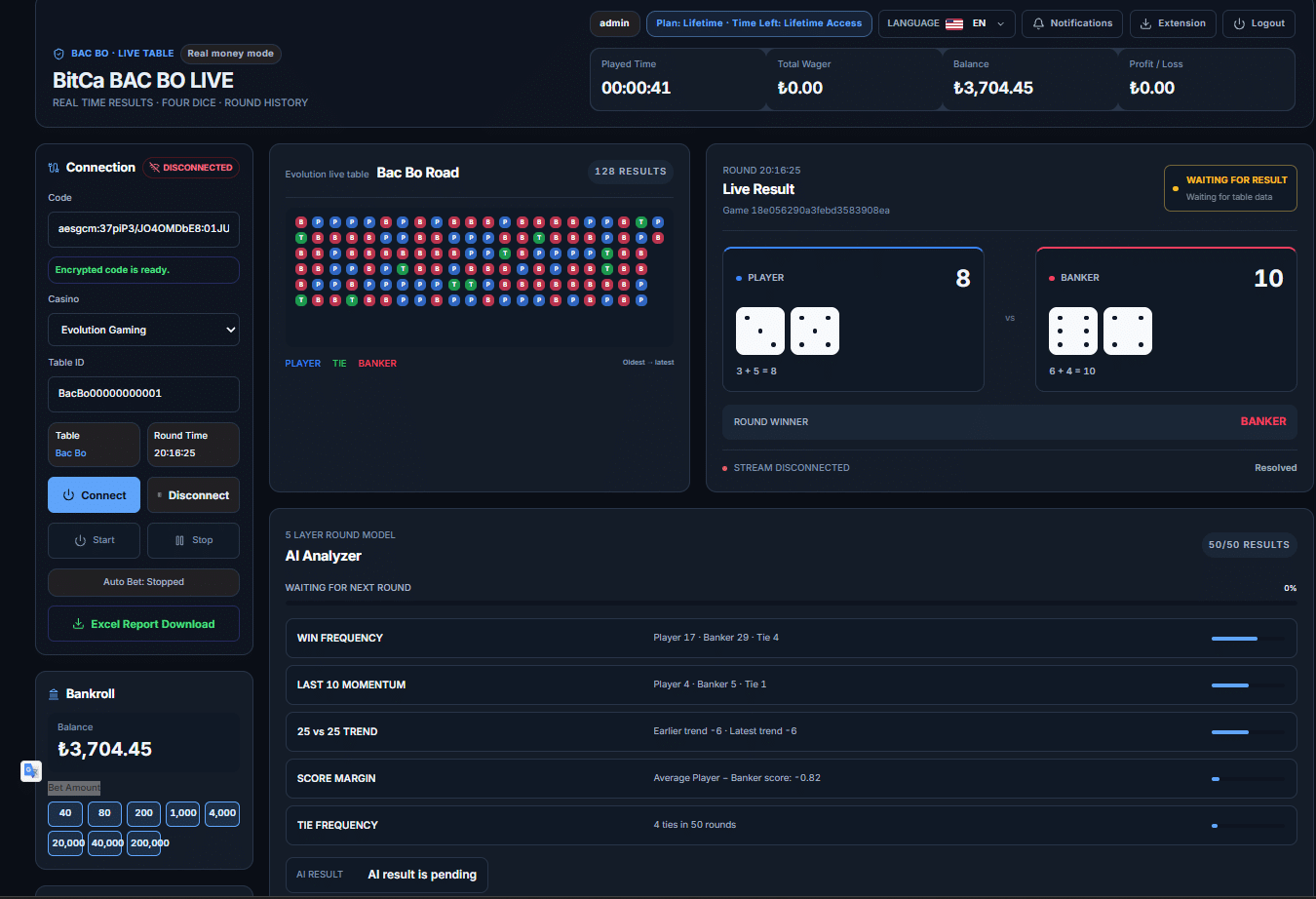Image resolution: width=1316 pixels, height=899 pixels.
Task: Click the WIN FREQUENCY progress bar
Action: [x=1248, y=639]
